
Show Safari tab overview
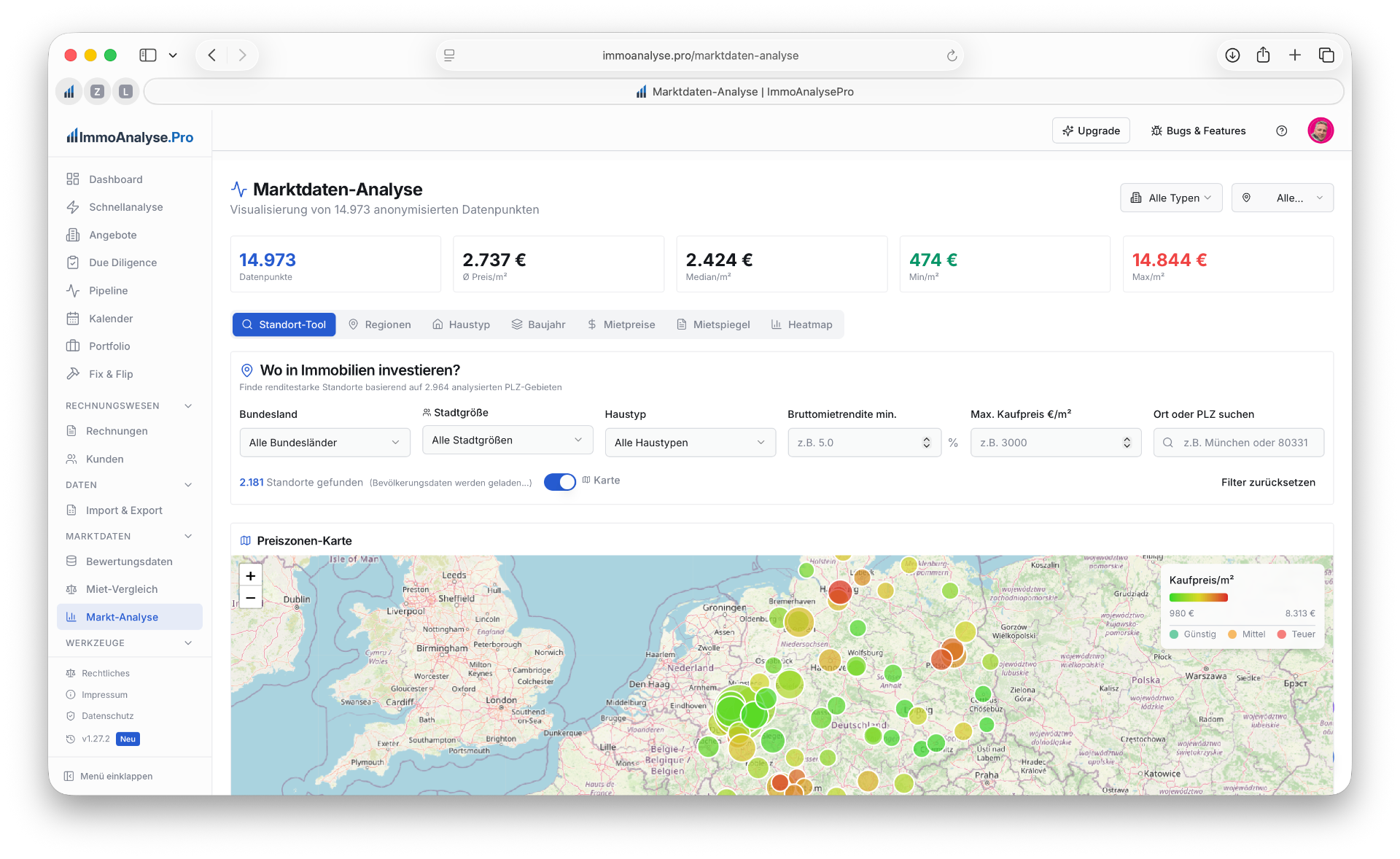point(1326,55)
